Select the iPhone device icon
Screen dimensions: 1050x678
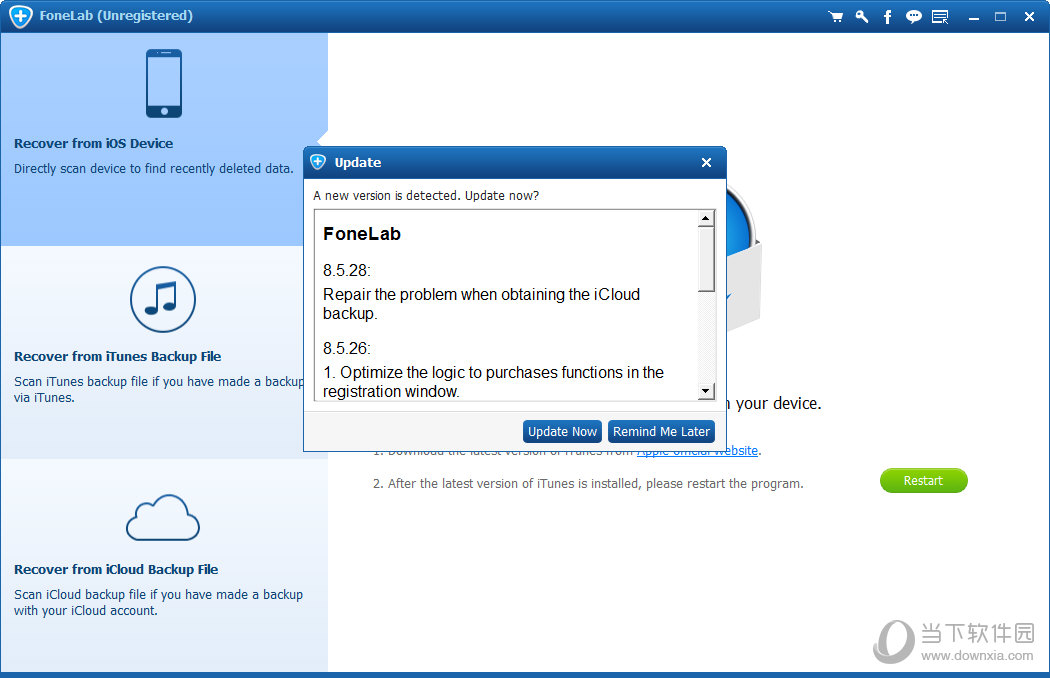[x=164, y=83]
